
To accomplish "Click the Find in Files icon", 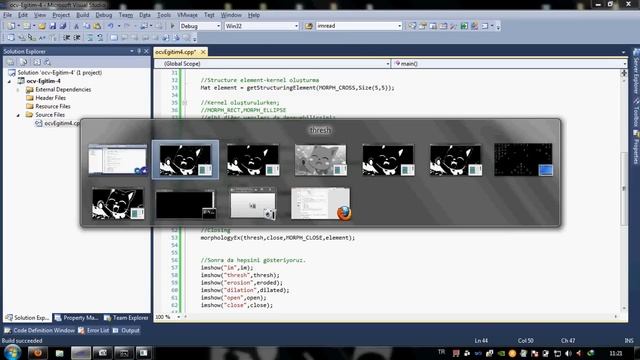I will click(x=309, y=26).
